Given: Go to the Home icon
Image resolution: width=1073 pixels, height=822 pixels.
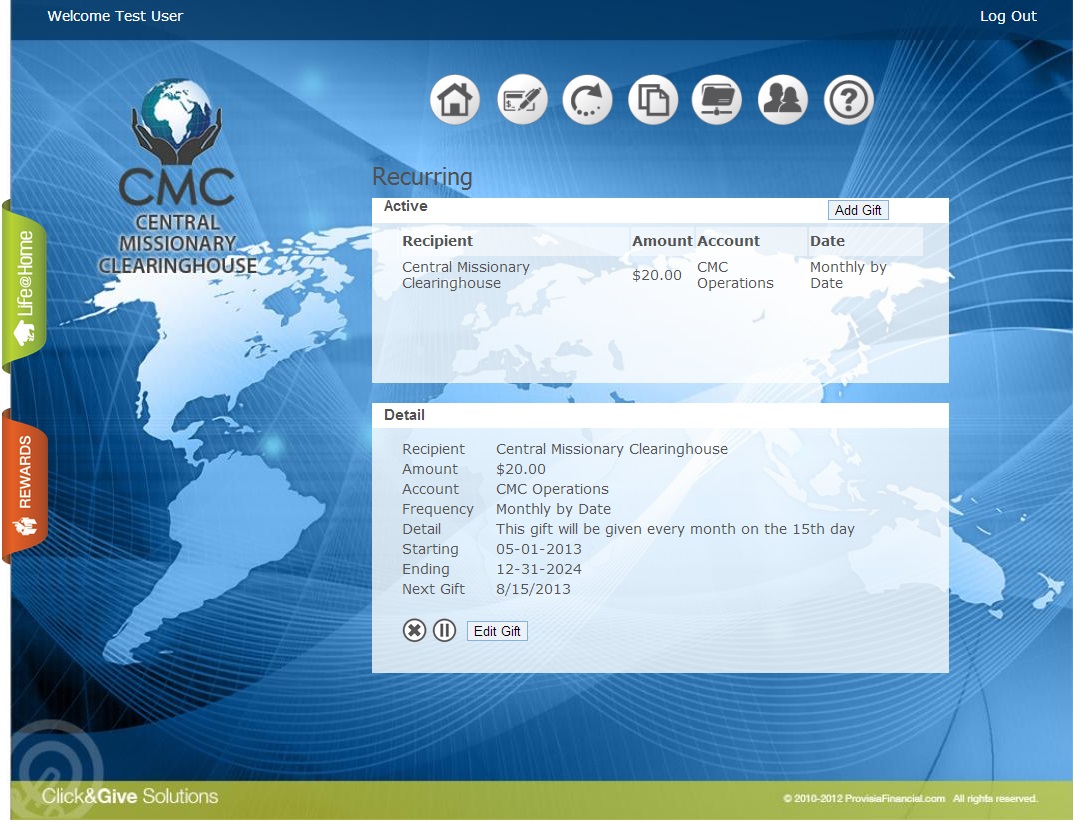Looking at the screenshot, I should pyautogui.click(x=455, y=100).
